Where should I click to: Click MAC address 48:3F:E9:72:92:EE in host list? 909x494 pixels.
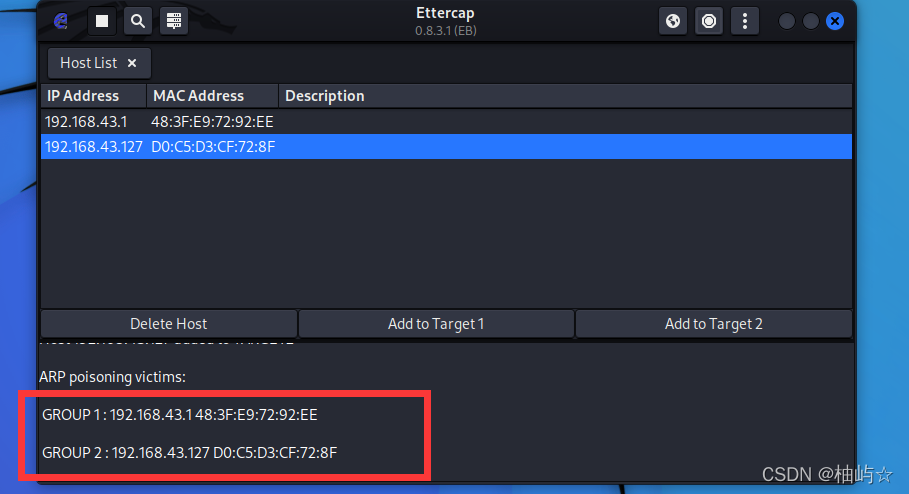212,122
